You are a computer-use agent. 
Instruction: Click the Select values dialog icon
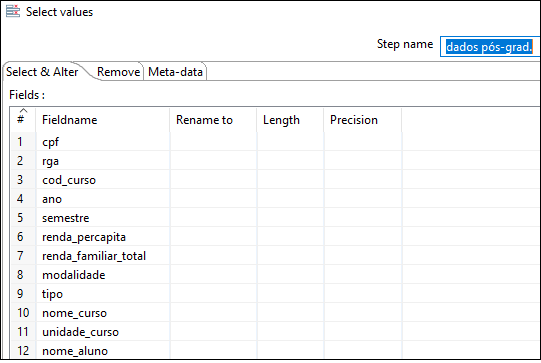tap(13, 11)
